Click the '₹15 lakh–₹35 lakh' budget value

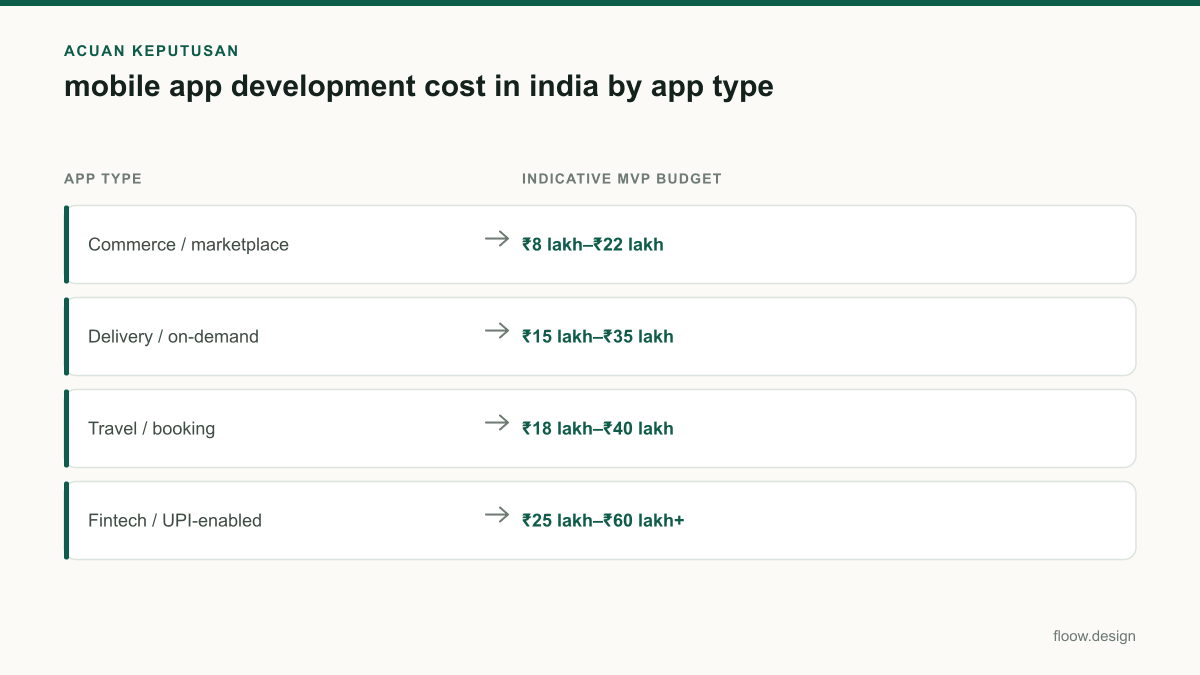click(x=598, y=336)
